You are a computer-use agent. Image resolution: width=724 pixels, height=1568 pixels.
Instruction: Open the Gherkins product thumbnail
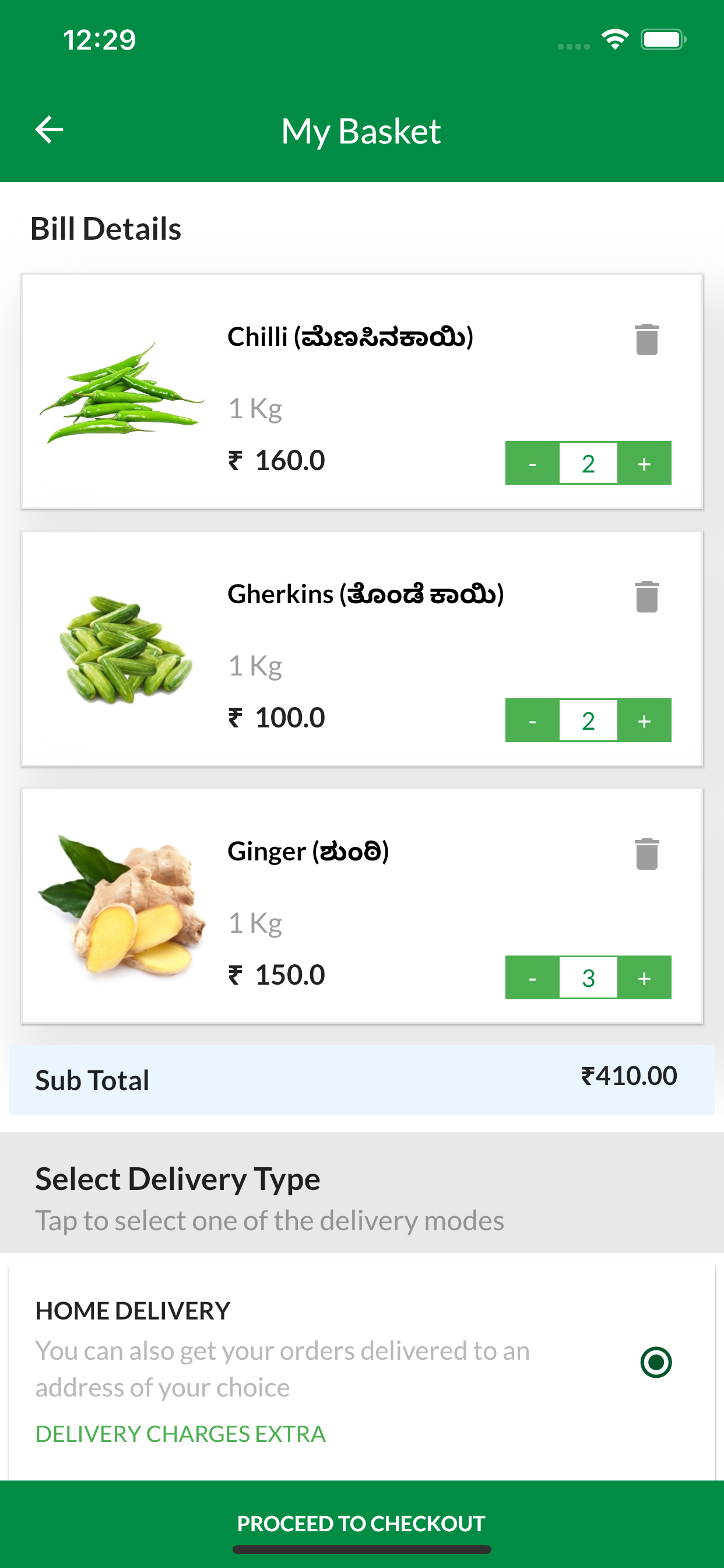pyautogui.click(x=126, y=650)
